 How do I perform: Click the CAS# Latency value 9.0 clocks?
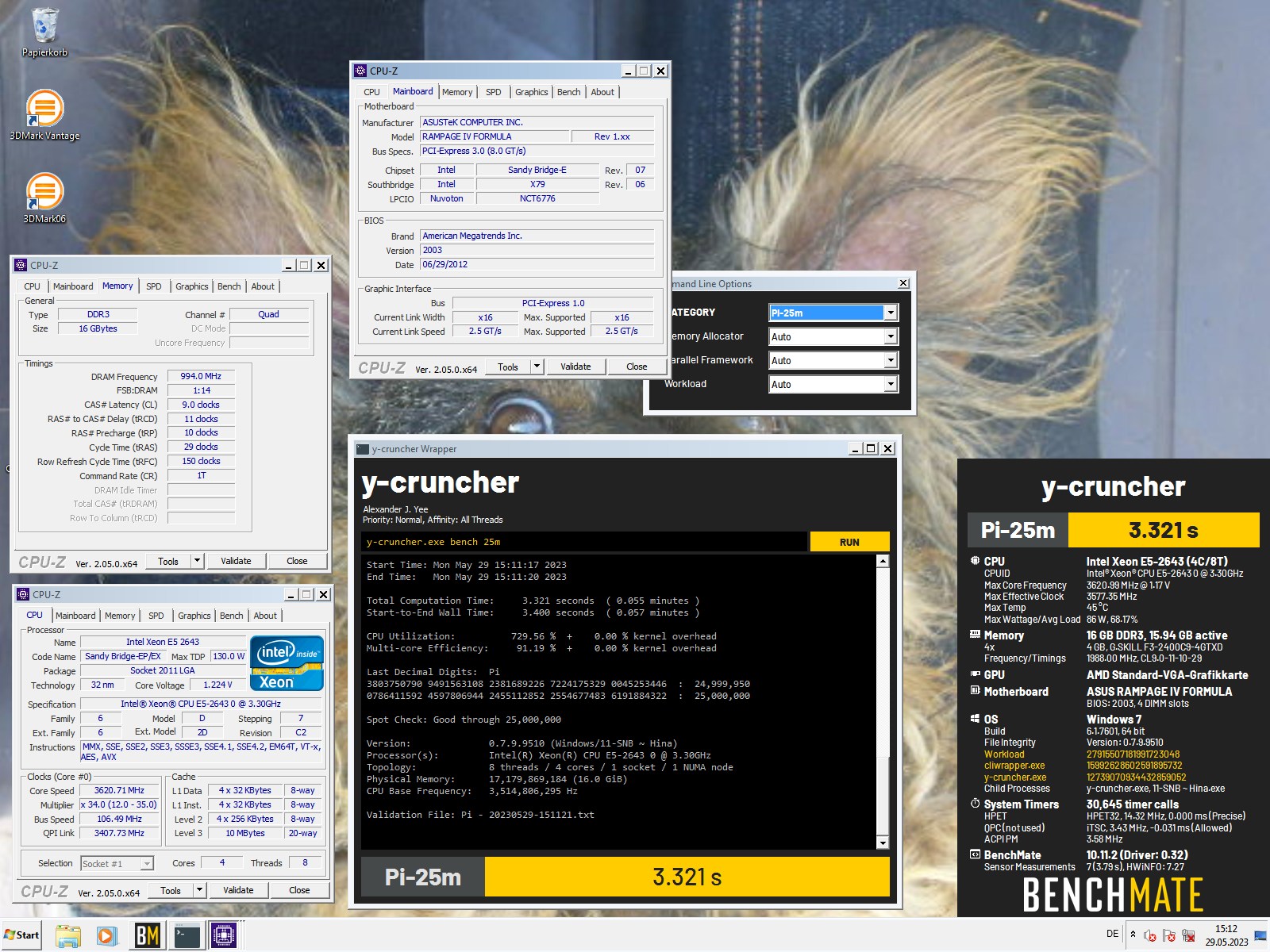point(201,405)
